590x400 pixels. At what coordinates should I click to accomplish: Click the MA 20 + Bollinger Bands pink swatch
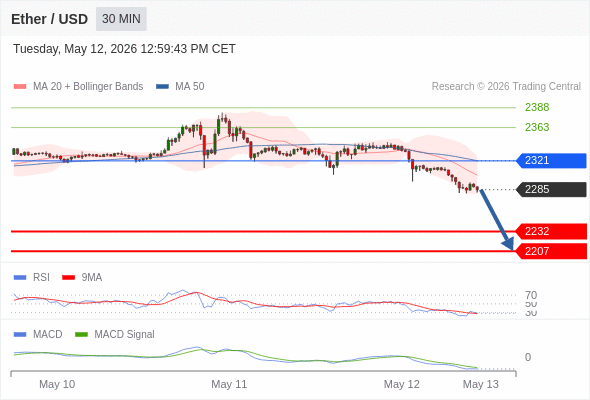coord(20,87)
